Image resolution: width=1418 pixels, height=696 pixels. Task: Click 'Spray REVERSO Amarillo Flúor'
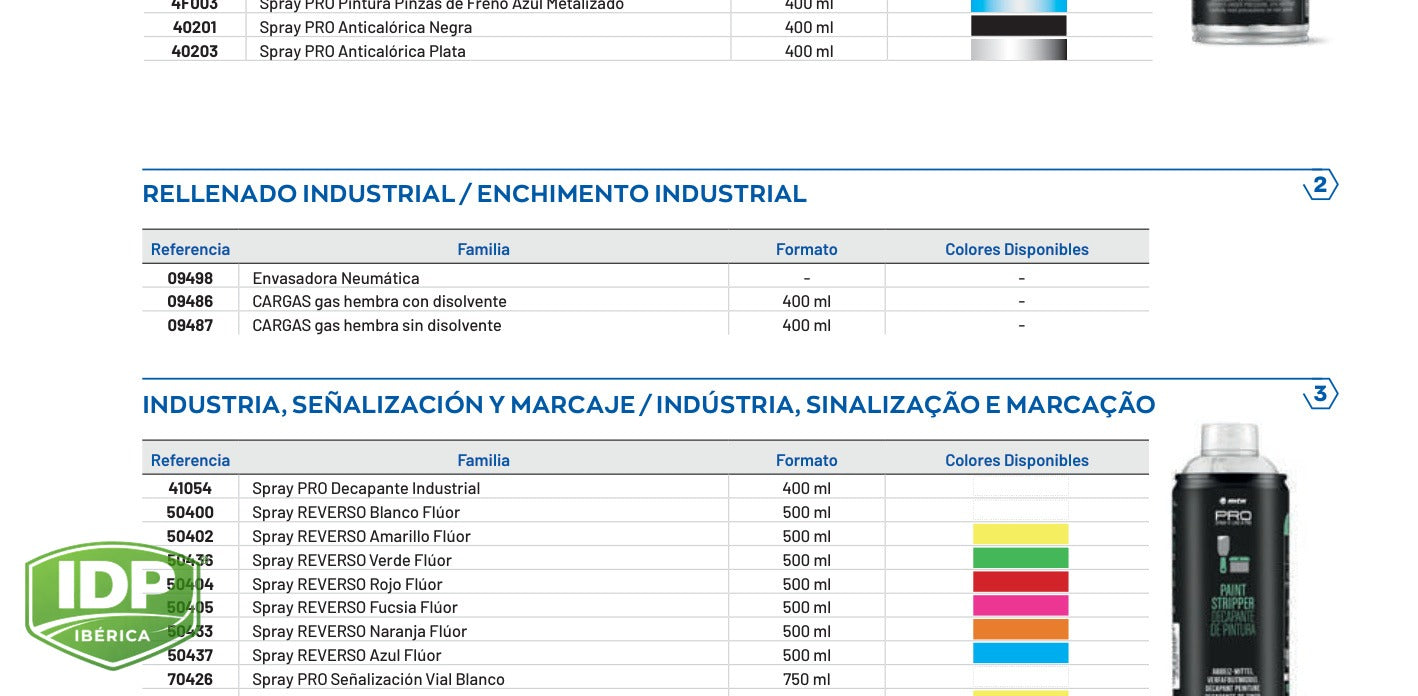point(361,536)
